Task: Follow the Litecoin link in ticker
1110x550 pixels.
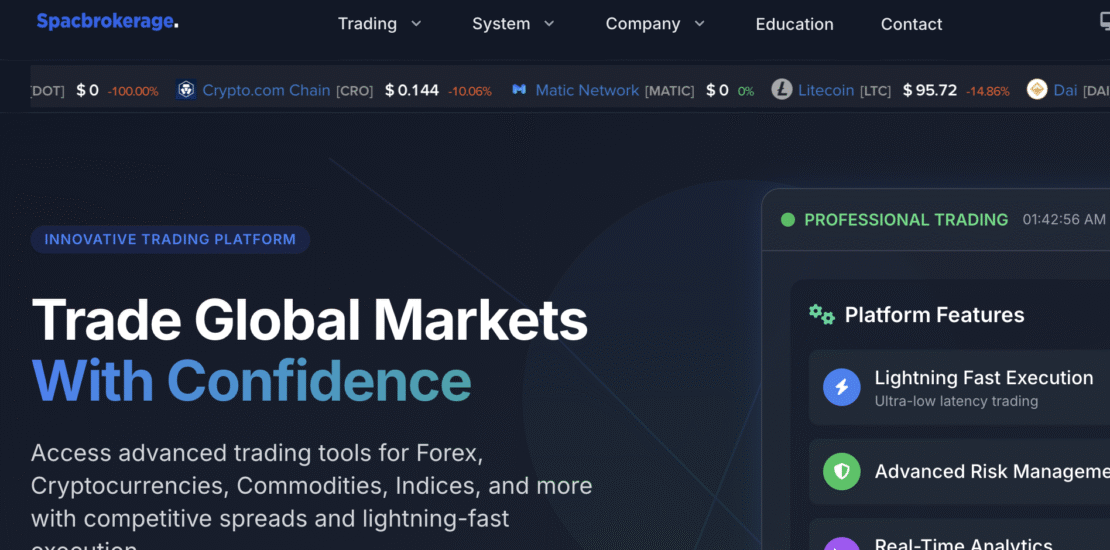Action: (826, 90)
